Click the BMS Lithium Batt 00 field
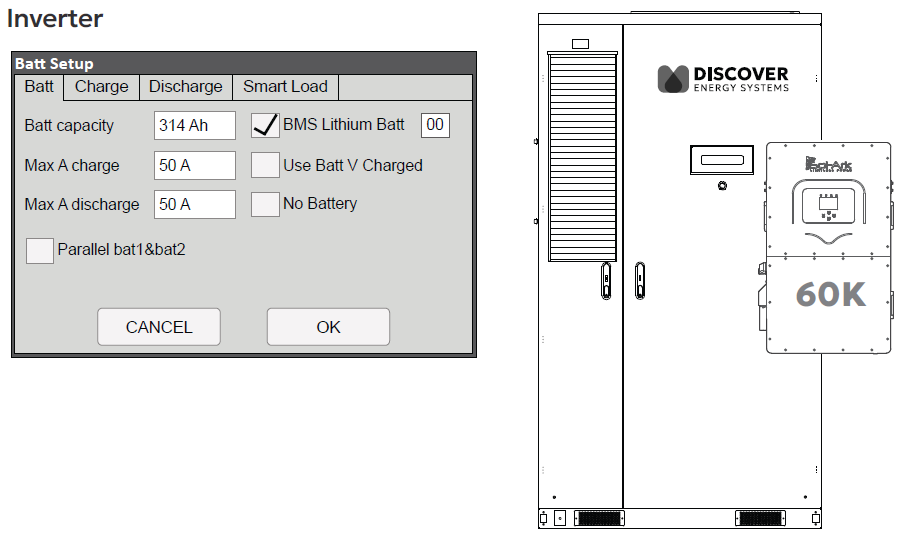This screenshot has width=906, height=541. [435, 125]
